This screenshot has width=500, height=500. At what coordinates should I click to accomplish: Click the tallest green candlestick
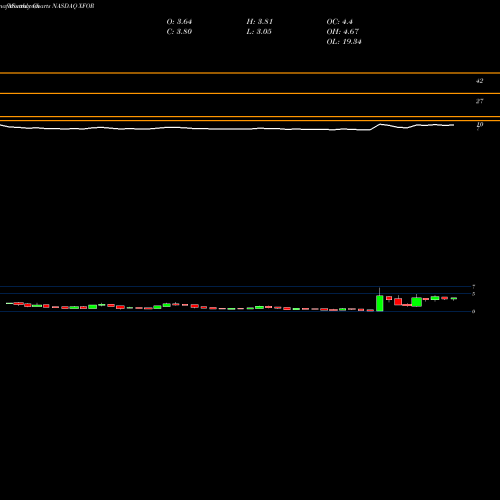tap(380, 303)
